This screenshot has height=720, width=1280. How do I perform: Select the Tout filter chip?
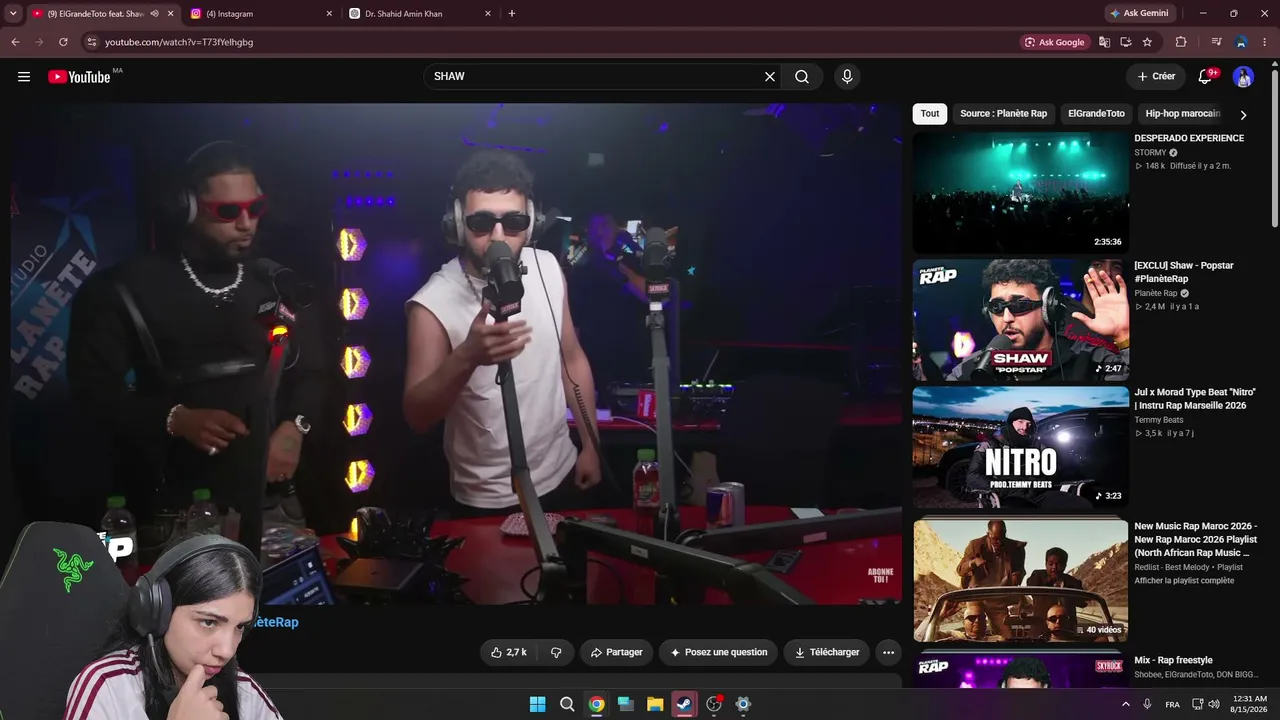tap(930, 114)
